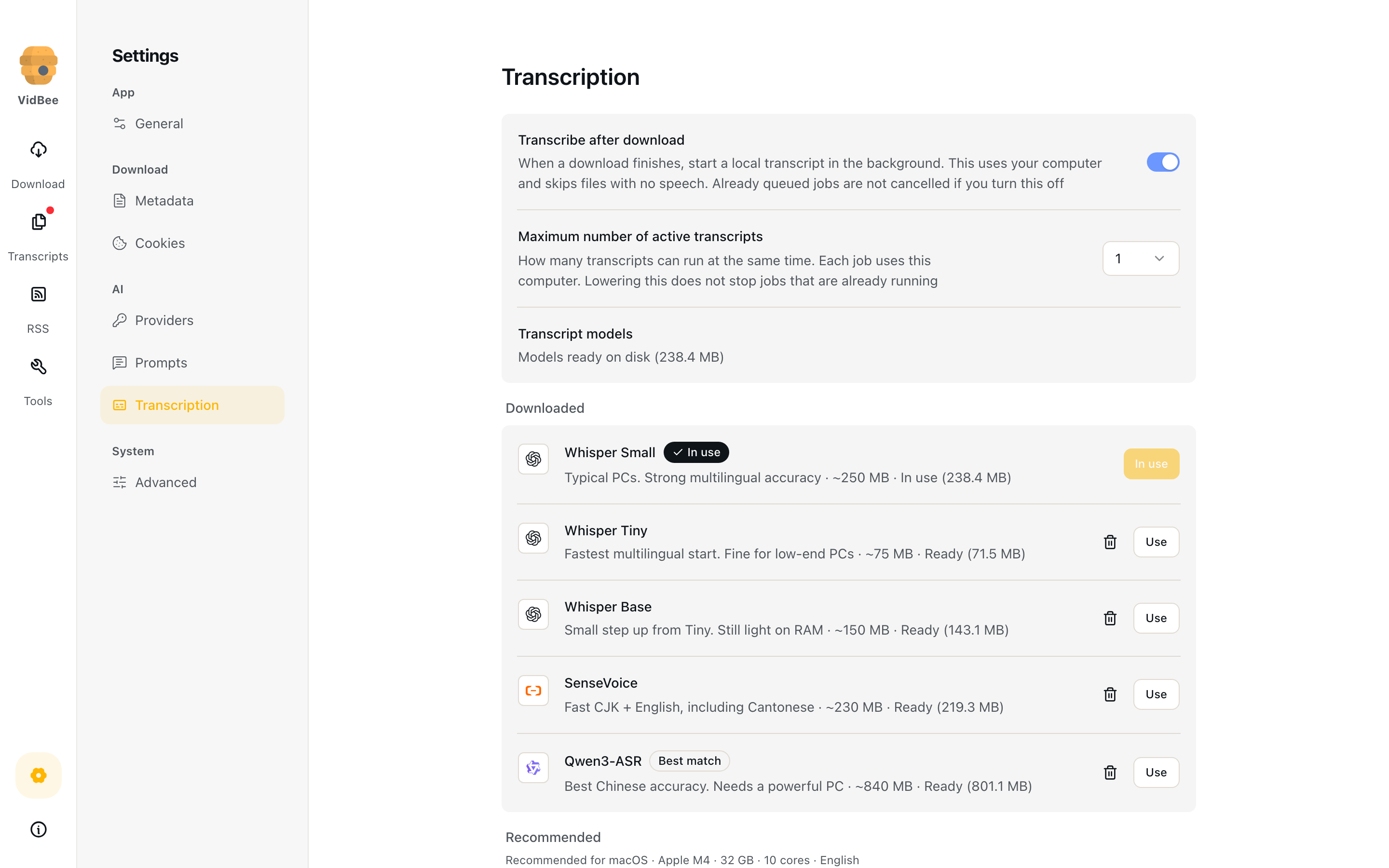Image resolution: width=1389 pixels, height=868 pixels.
Task: Click the Settings sidebar heading
Action: pyautogui.click(x=145, y=55)
